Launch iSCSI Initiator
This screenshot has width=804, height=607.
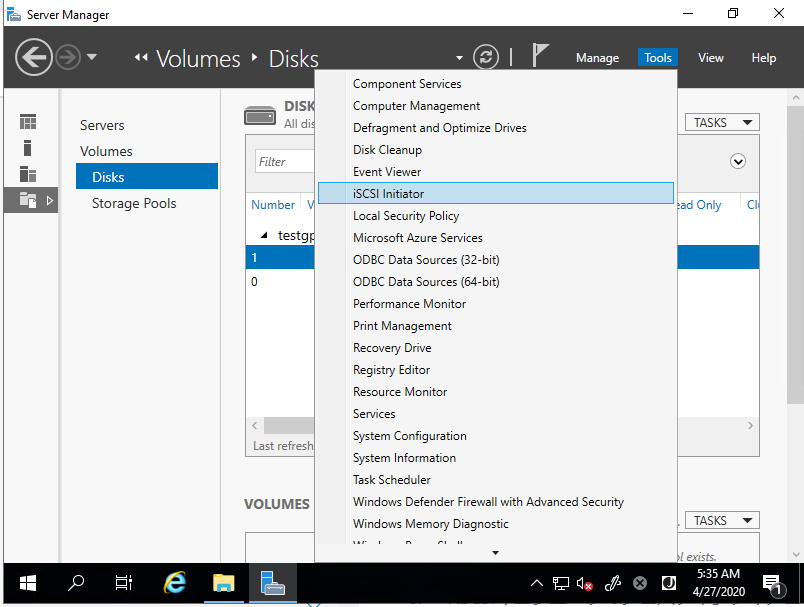pyautogui.click(x=496, y=193)
